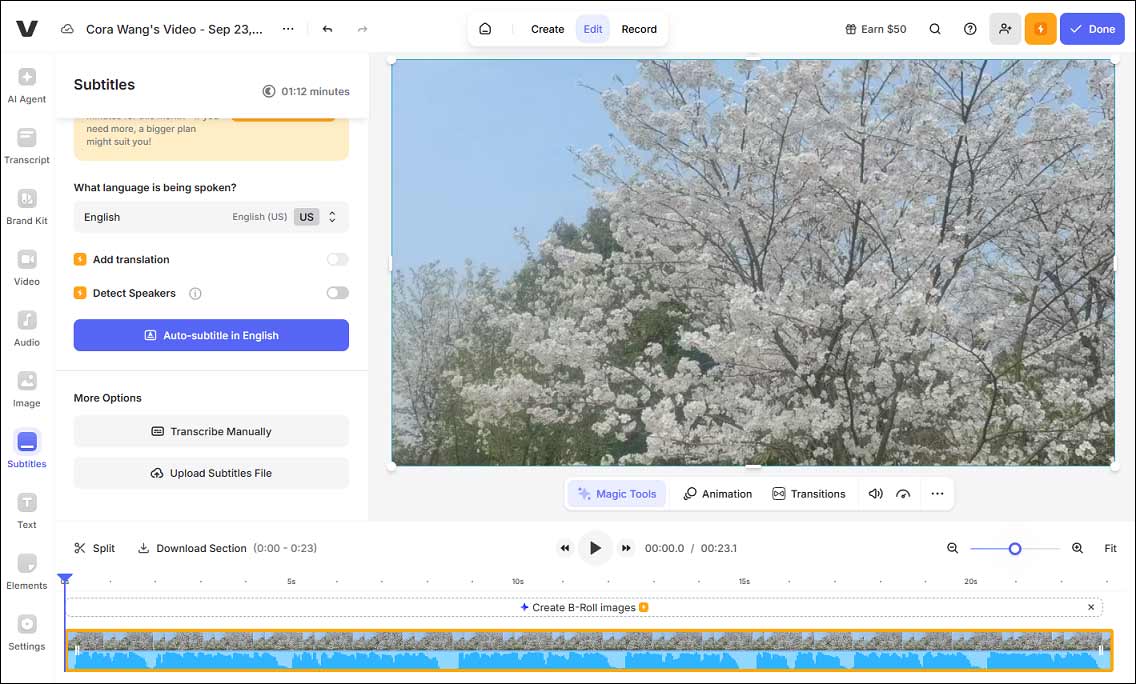Switch to the Create tab

pyautogui.click(x=547, y=29)
